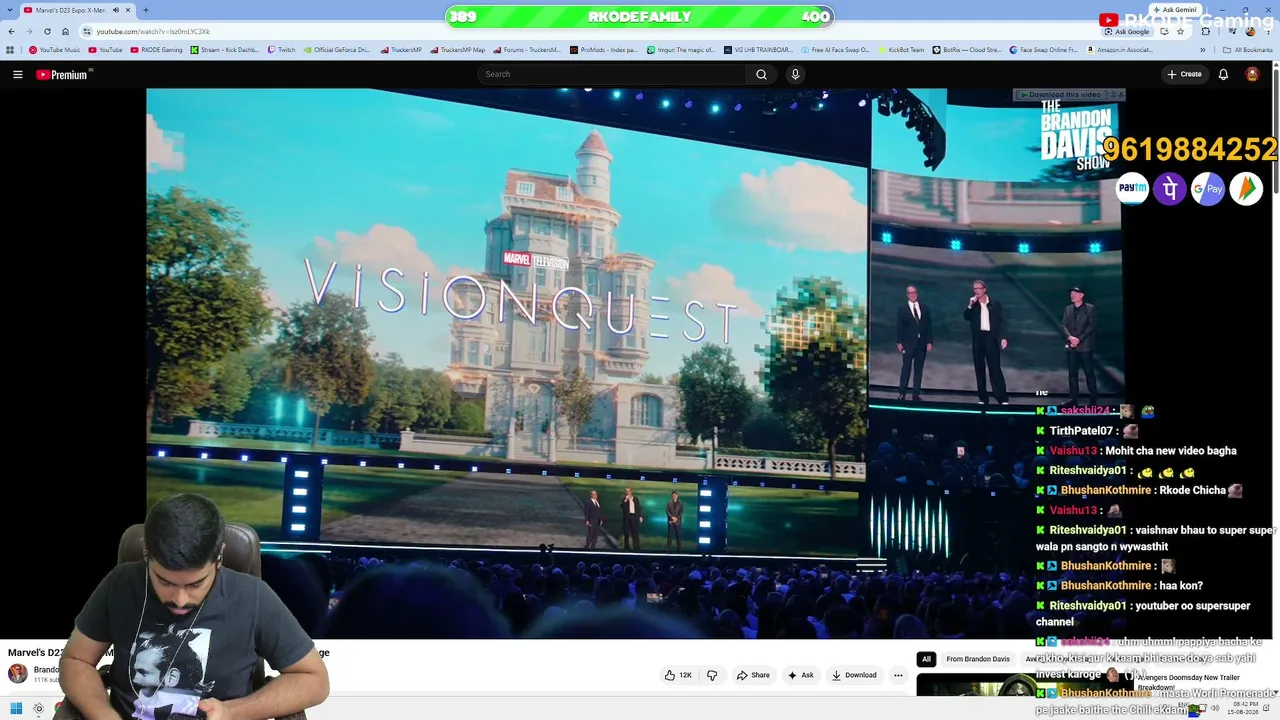Open the Imgur bookmark
This screenshot has height=720, width=1280.
(681, 50)
